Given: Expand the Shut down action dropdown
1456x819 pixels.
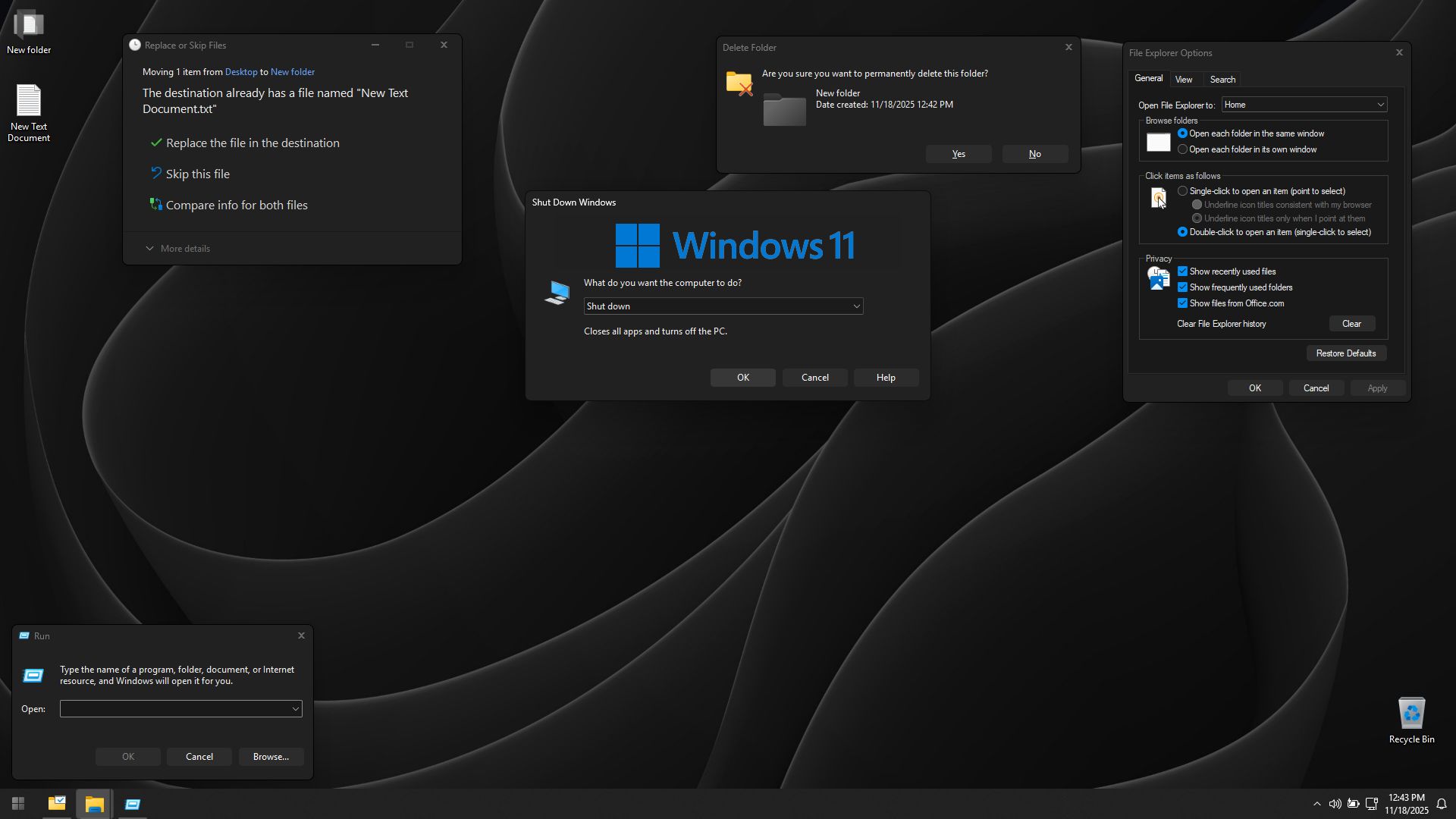Looking at the screenshot, I should pyautogui.click(x=856, y=306).
